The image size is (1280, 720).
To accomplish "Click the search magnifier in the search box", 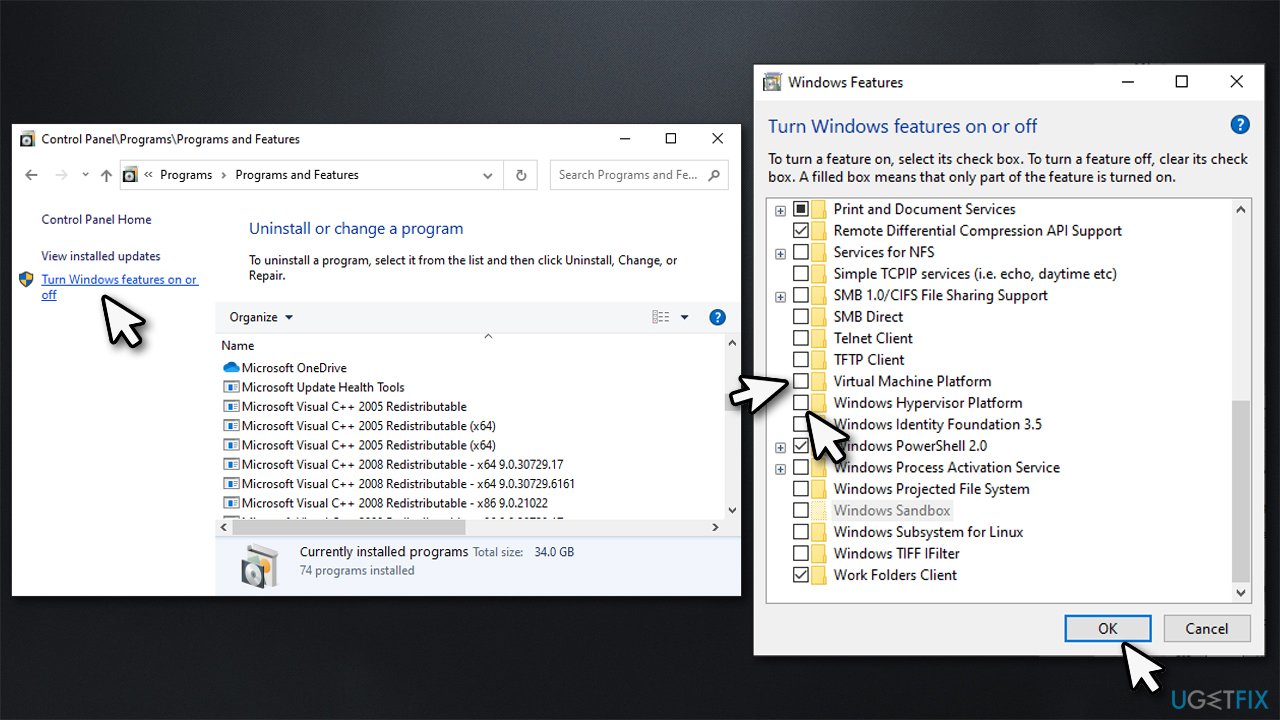I will [x=714, y=174].
